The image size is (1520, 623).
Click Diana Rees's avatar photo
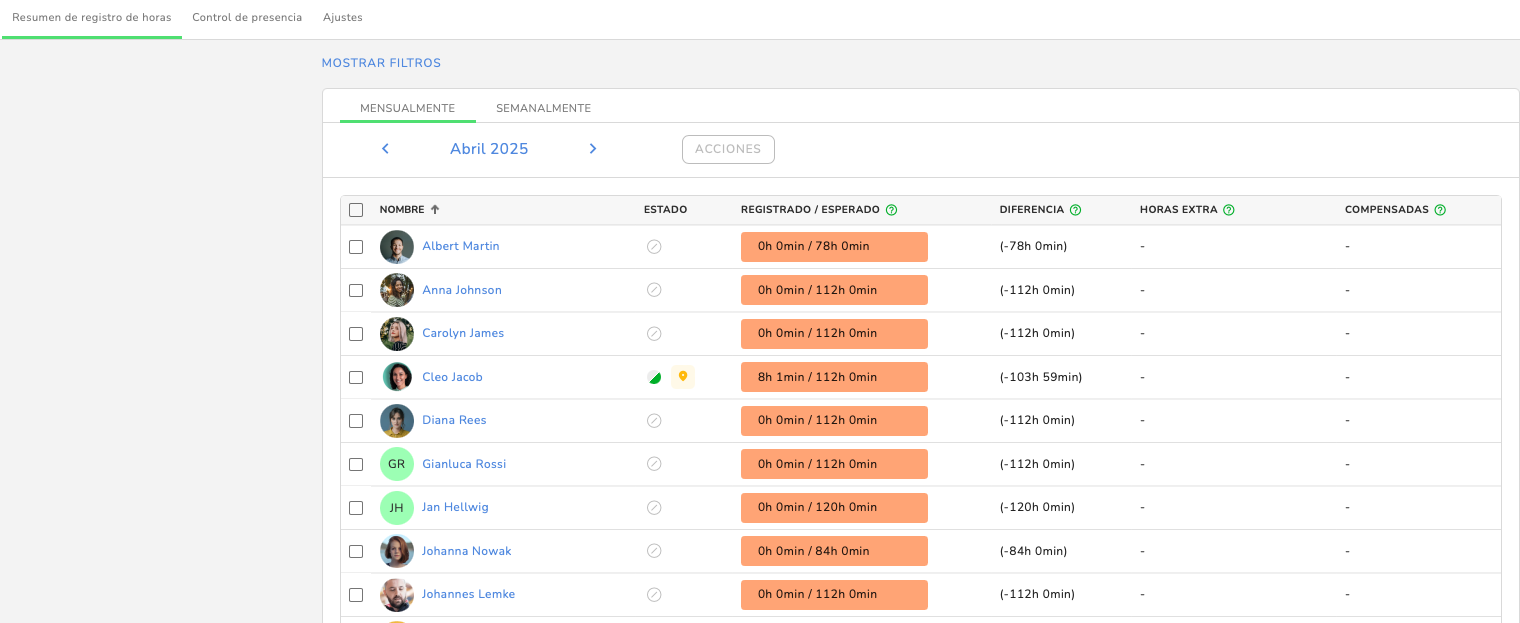pyautogui.click(x=397, y=421)
